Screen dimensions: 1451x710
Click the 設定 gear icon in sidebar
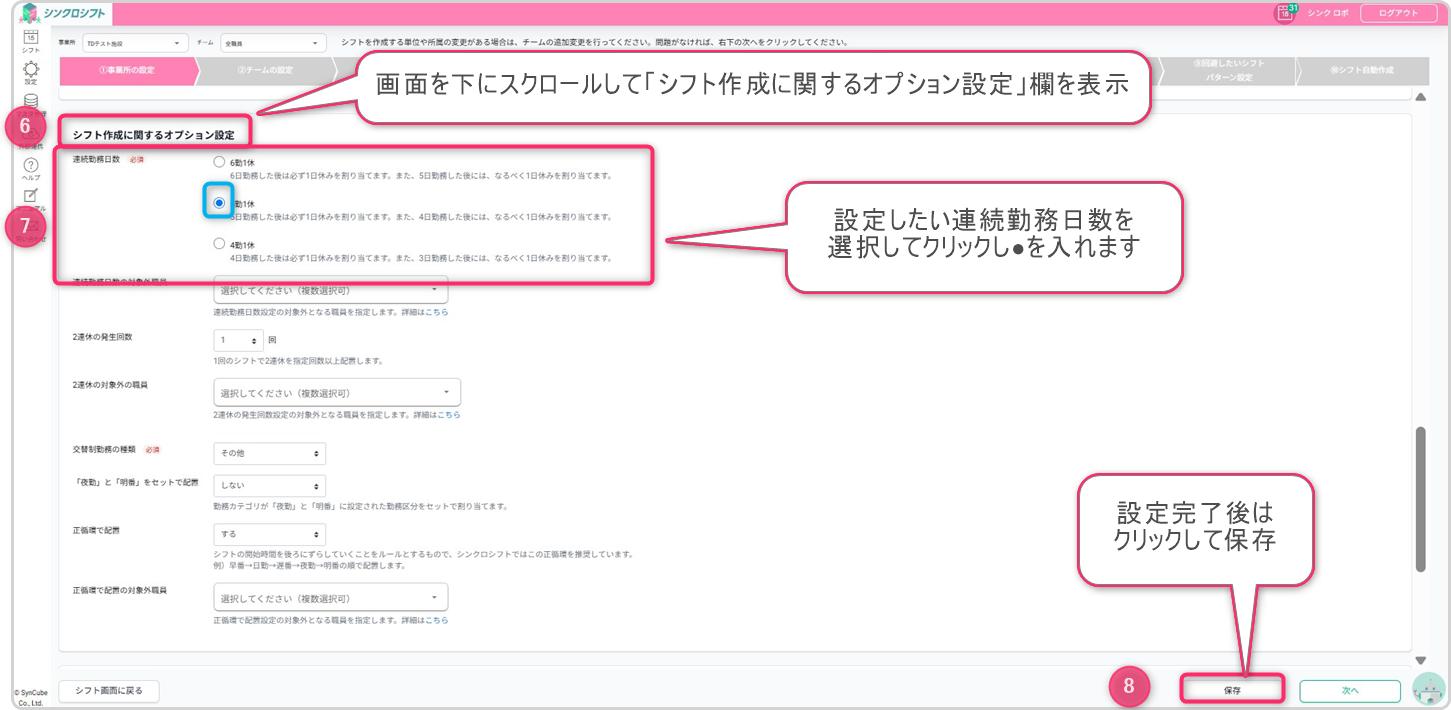[x=31, y=70]
